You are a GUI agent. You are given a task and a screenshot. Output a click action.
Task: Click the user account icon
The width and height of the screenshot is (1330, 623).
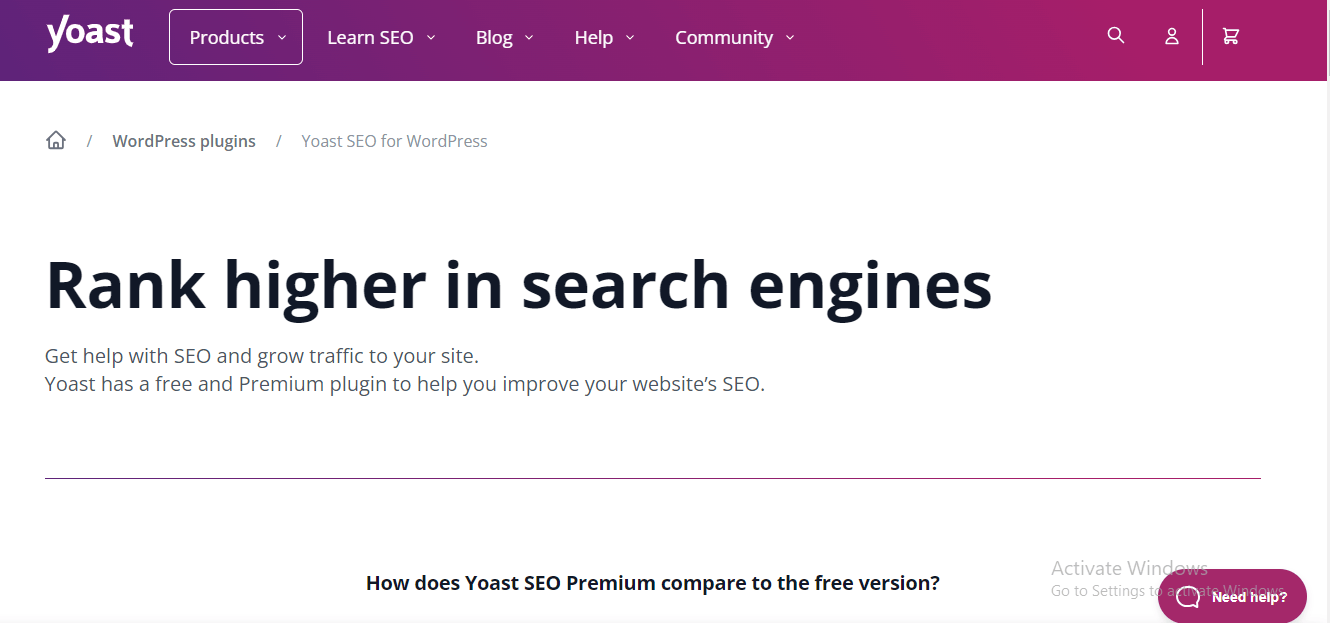click(x=1171, y=36)
